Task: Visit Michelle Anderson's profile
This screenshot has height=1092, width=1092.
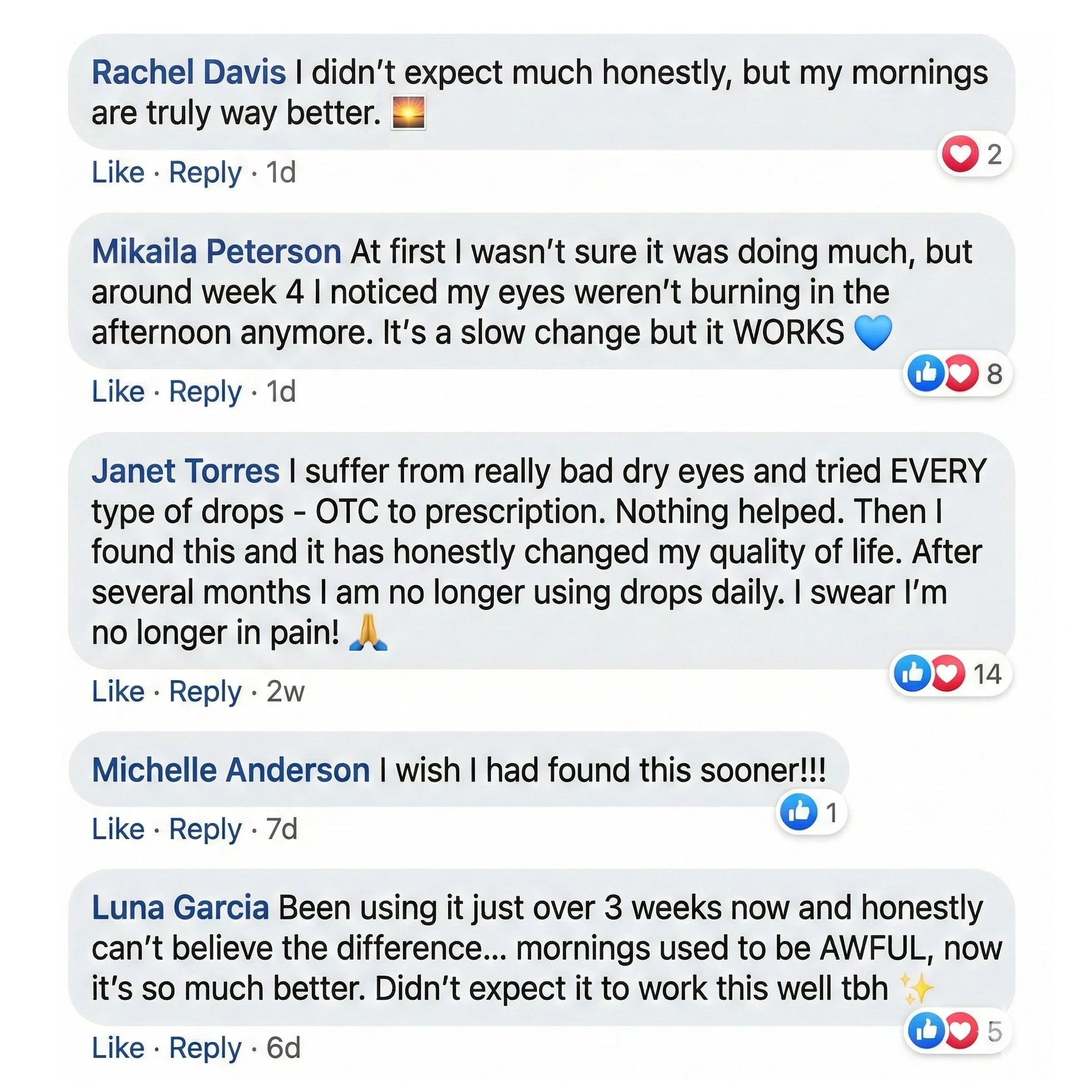Action: click(x=231, y=770)
